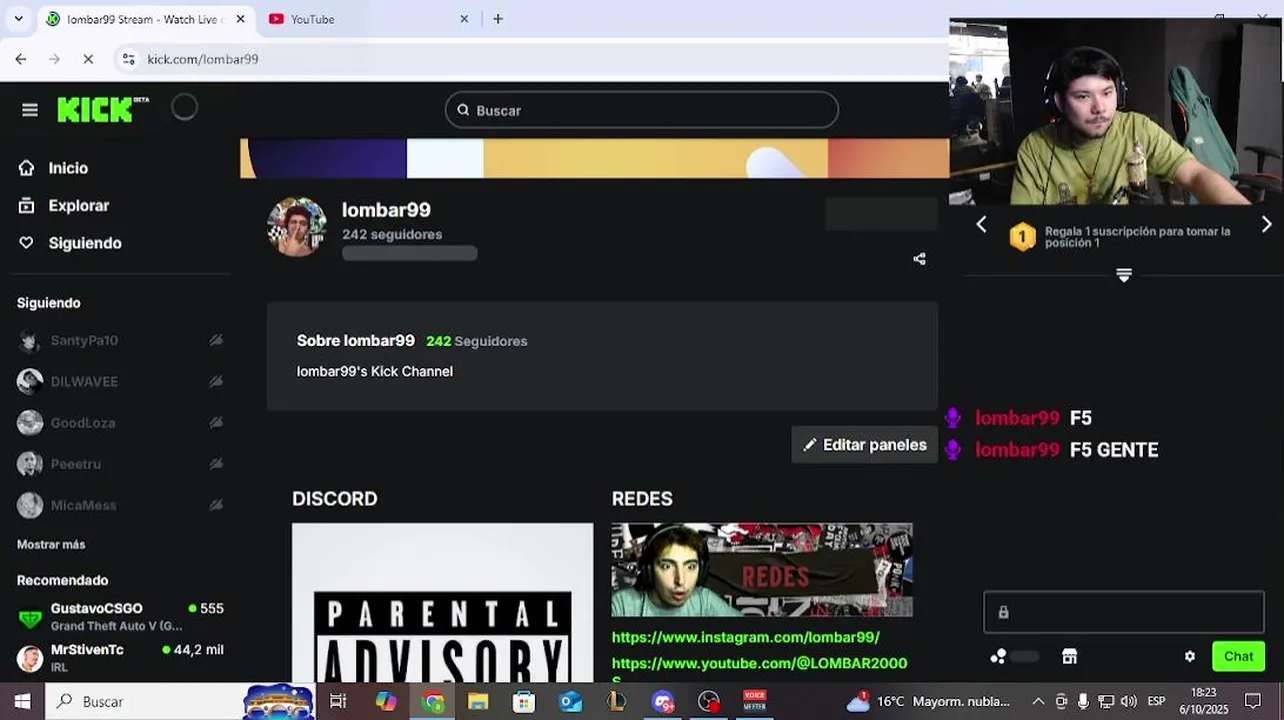Click the chat message input box
1284x720 pixels.
tap(1124, 612)
